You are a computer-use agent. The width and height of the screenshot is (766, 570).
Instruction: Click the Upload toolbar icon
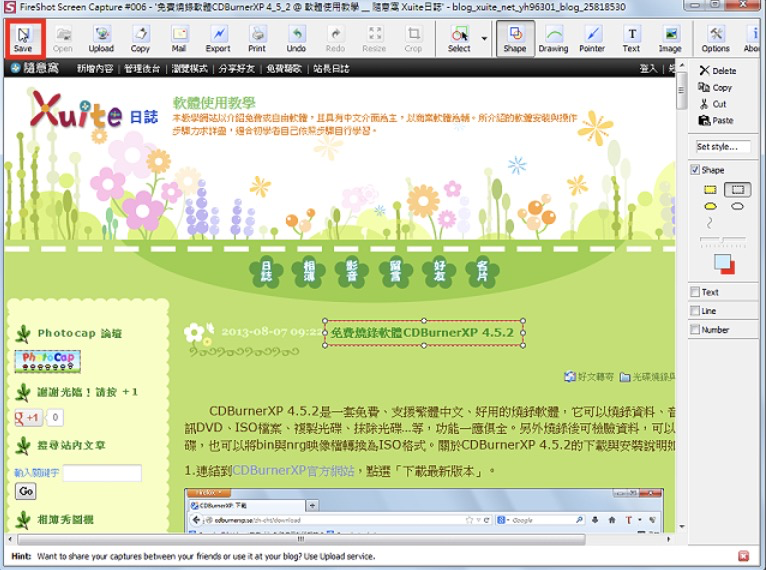tap(101, 39)
